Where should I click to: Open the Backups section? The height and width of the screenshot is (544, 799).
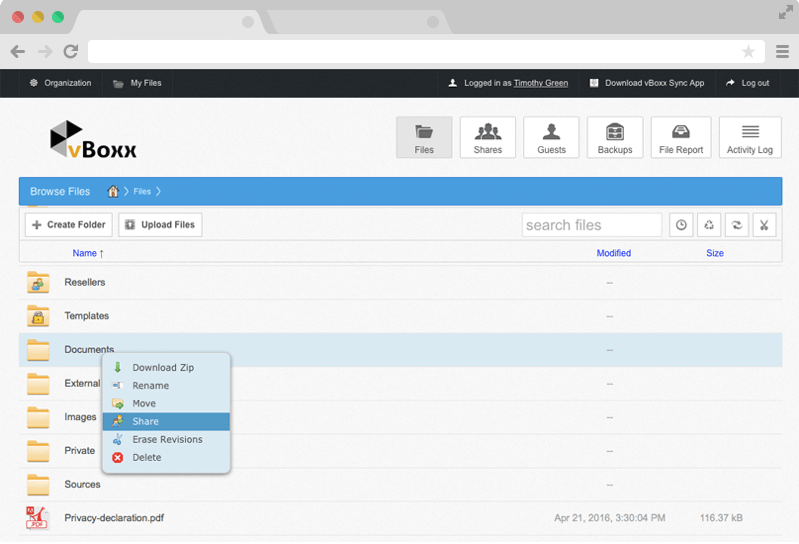pyautogui.click(x=615, y=138)
